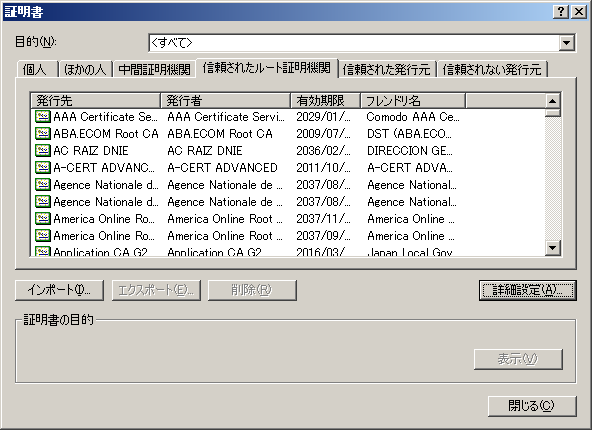This screenshot has width=592, height=430.
Task: Click the 'DST (ABA.ECO...' friendly name
Action: click(409, 134)
